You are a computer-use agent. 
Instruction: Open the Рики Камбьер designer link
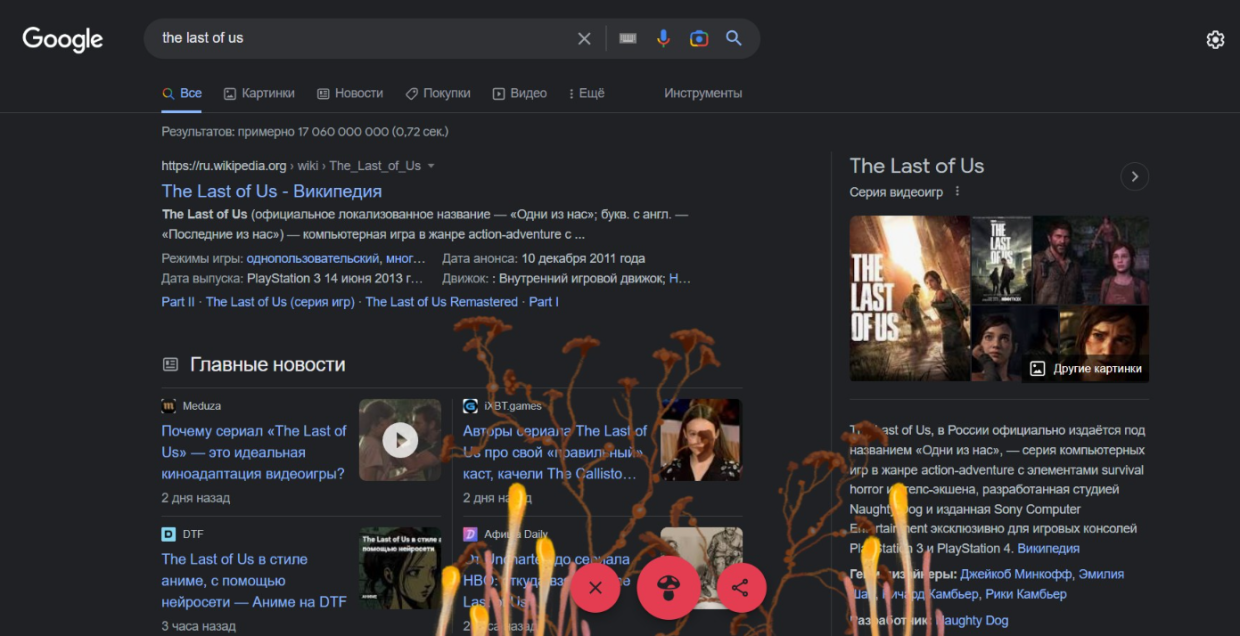1026,594
